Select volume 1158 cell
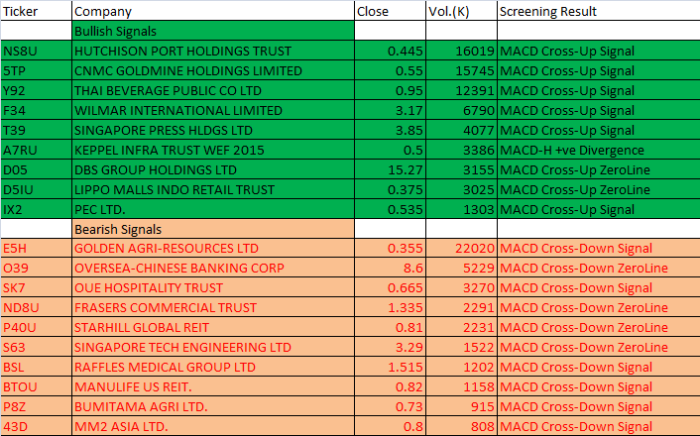 click(461, 387)
